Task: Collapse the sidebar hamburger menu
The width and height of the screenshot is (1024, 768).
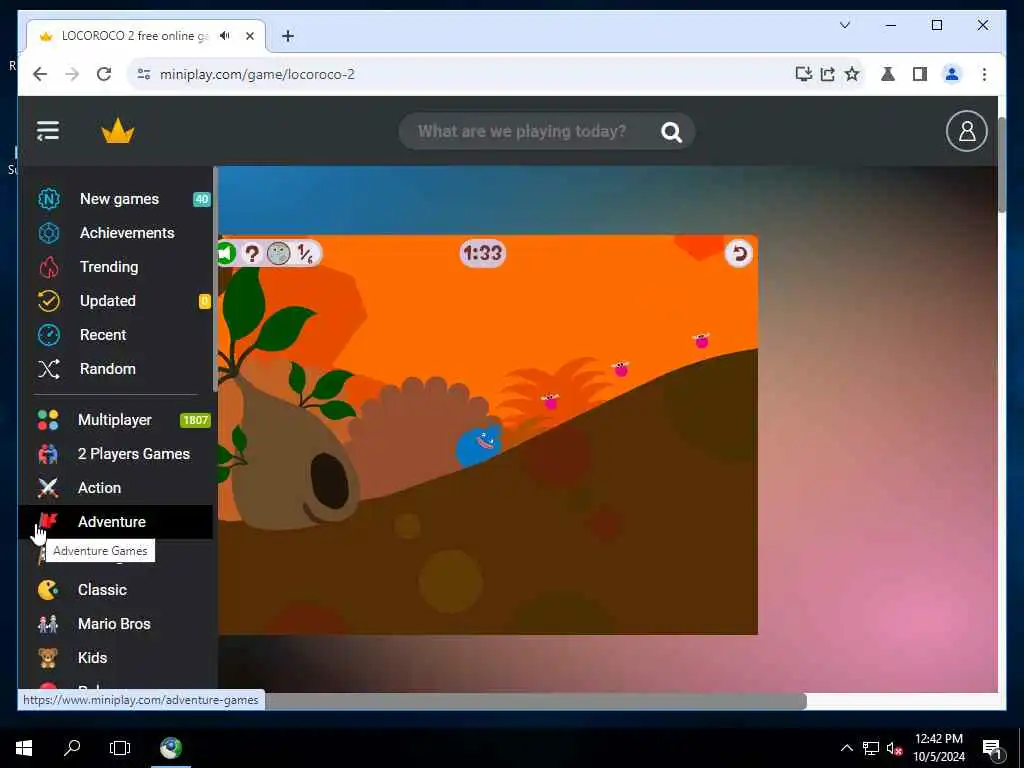Action: pyautogui.click(x=48, y=131)
